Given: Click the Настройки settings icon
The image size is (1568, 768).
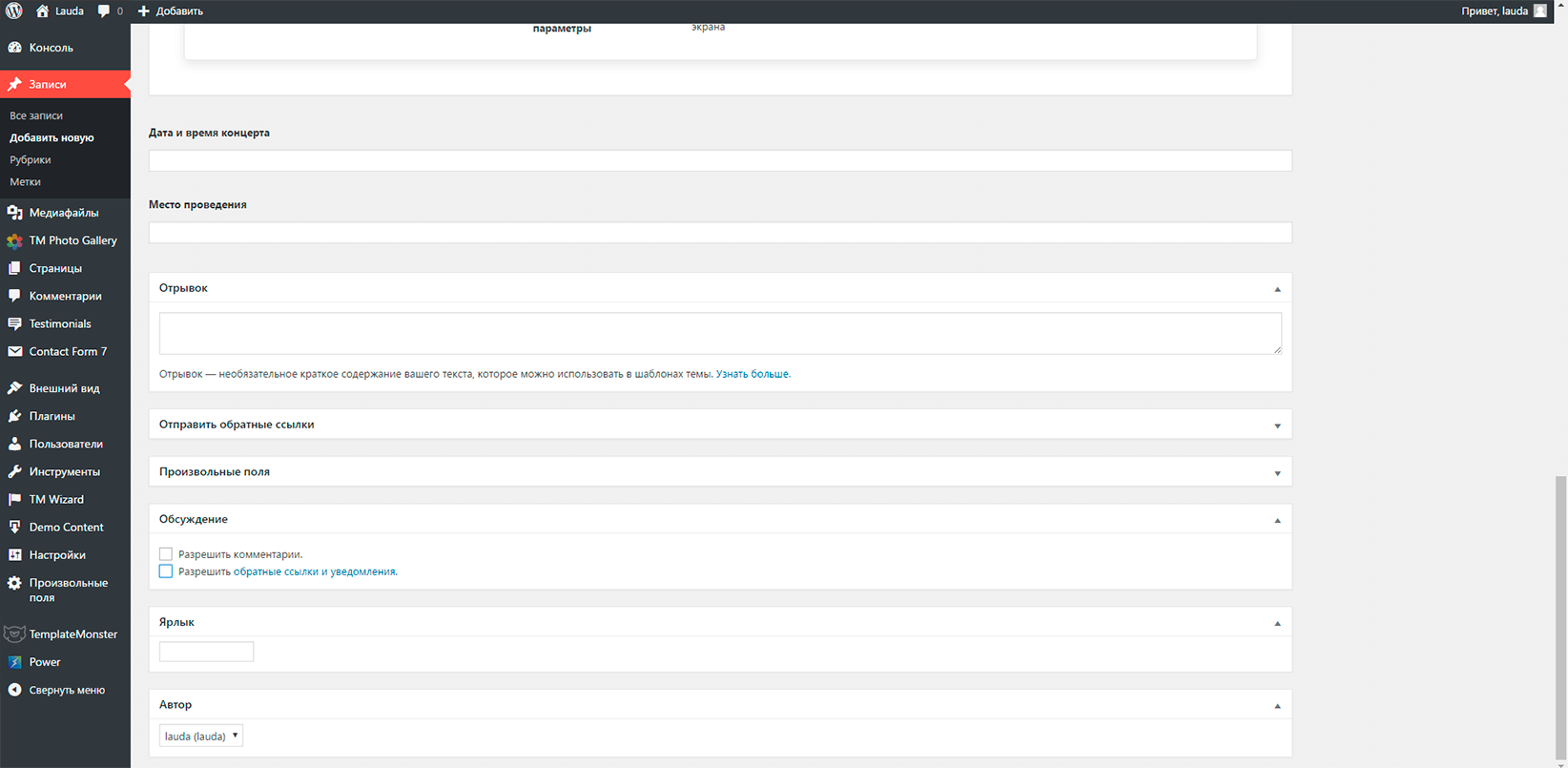Looking at the screenshot, I should click(14, 554).
